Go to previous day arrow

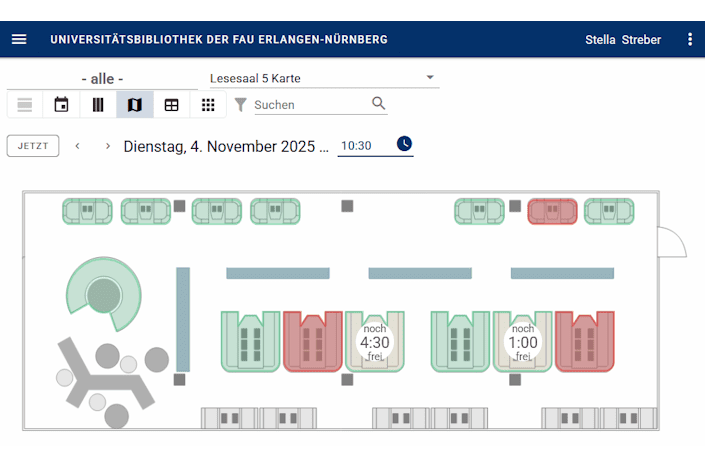click(x=78, y=146)
